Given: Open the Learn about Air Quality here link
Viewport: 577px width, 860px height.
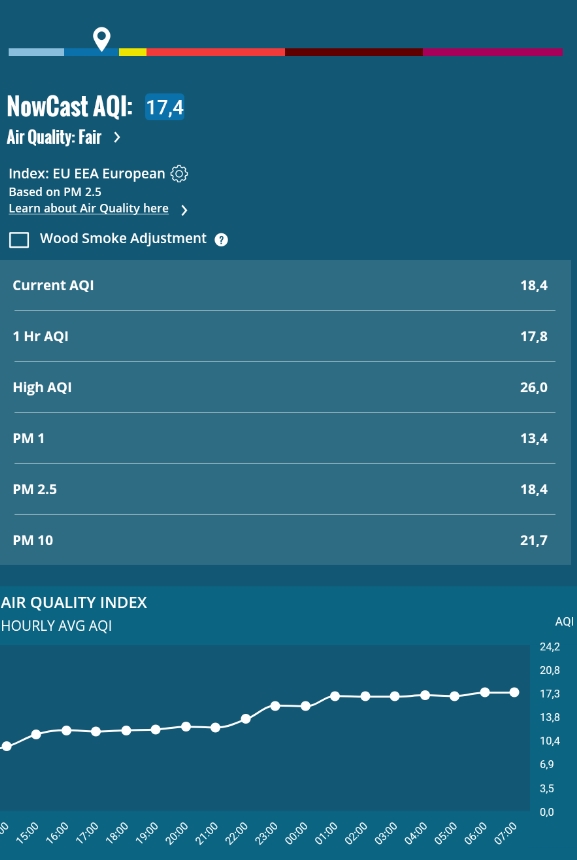Looking at the screenshot, I should 88,208.
